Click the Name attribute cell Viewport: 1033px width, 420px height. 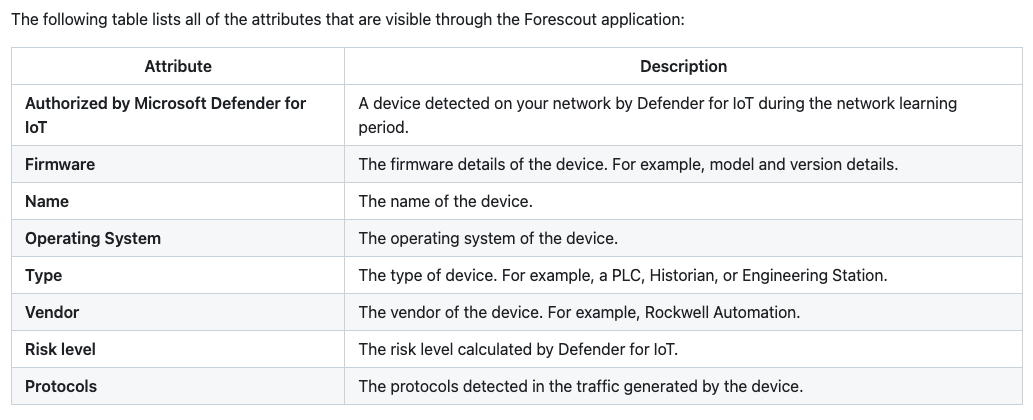tap(47, 201)
